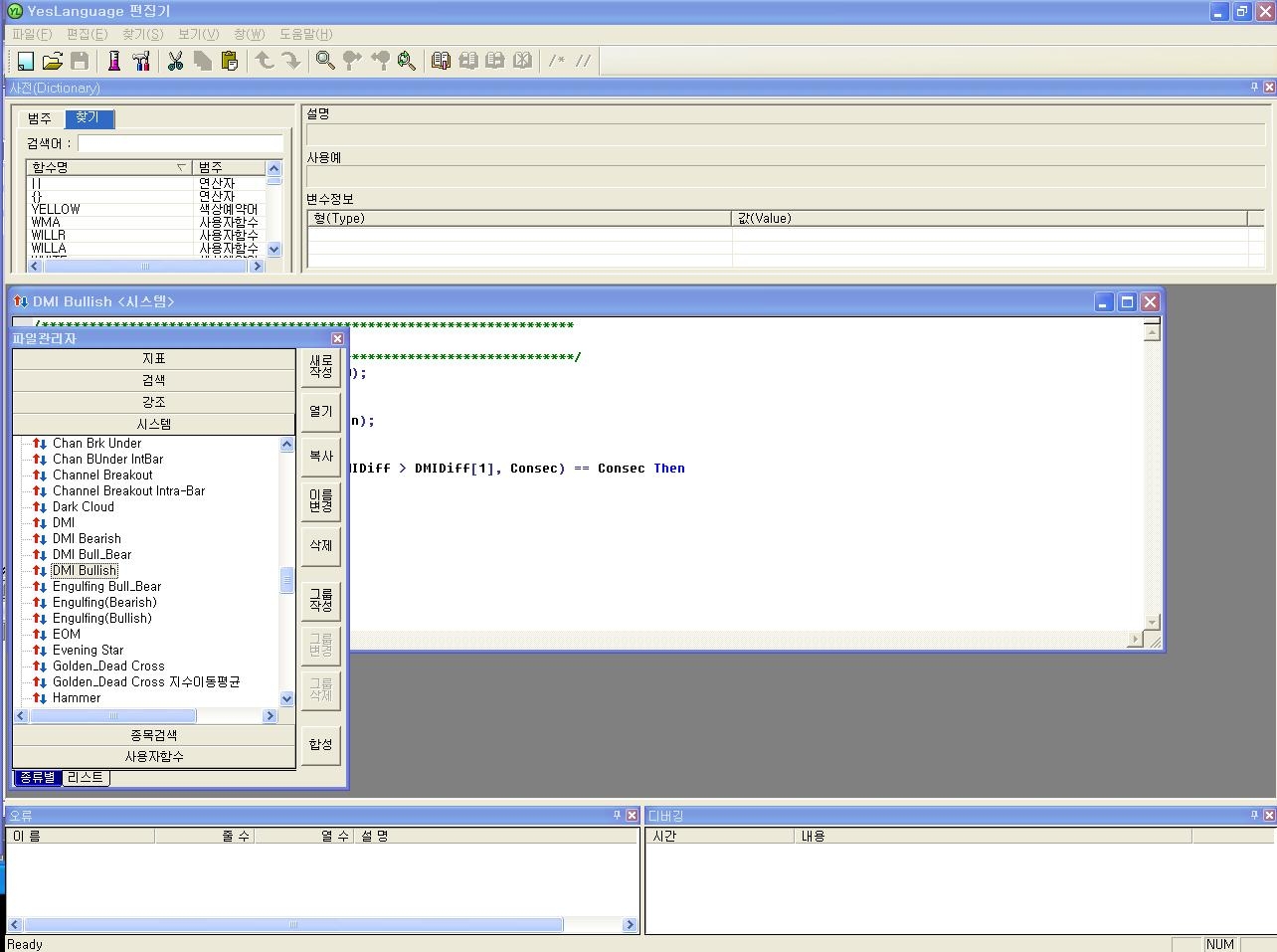
Task: Click the Paste clipboard icon
Action: click(x=230, y=61)
